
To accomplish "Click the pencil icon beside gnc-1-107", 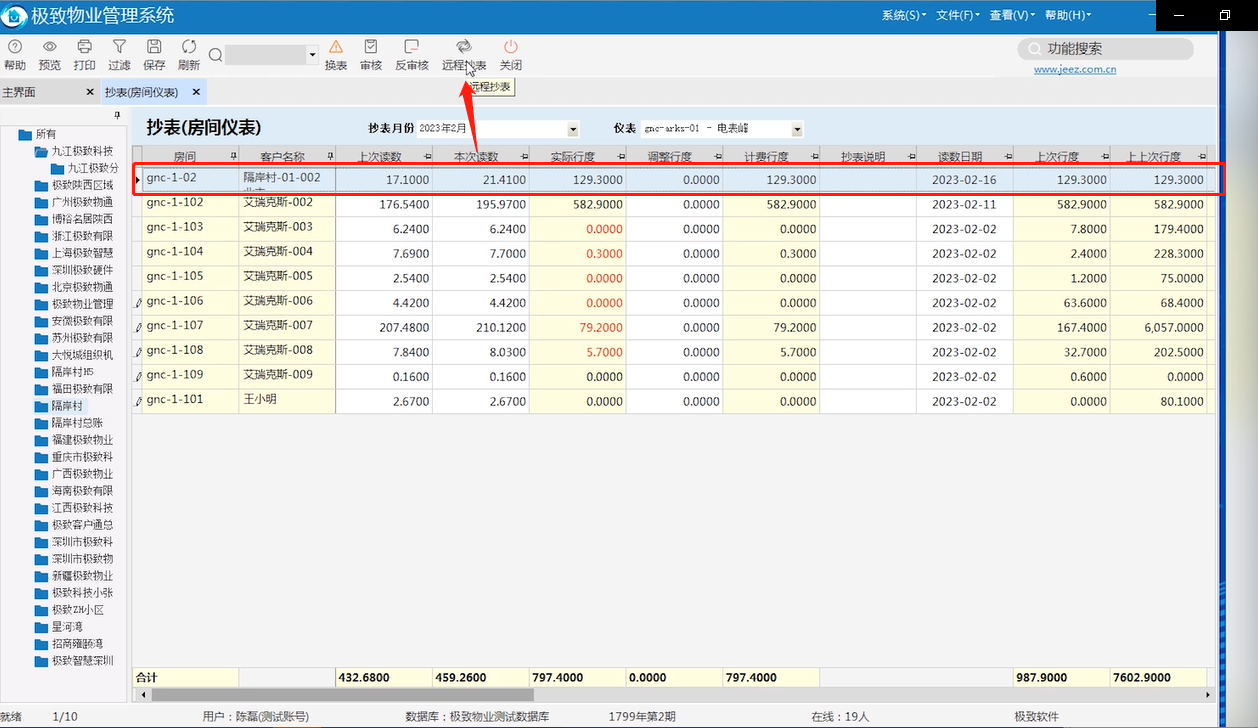I will pos(138,327).
